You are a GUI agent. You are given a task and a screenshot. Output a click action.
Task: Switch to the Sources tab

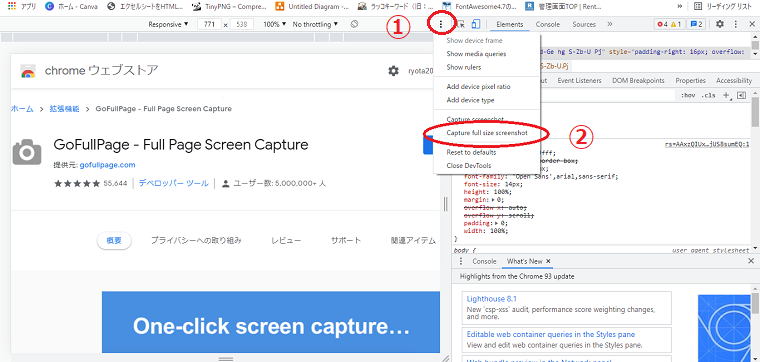coord(584,24)
